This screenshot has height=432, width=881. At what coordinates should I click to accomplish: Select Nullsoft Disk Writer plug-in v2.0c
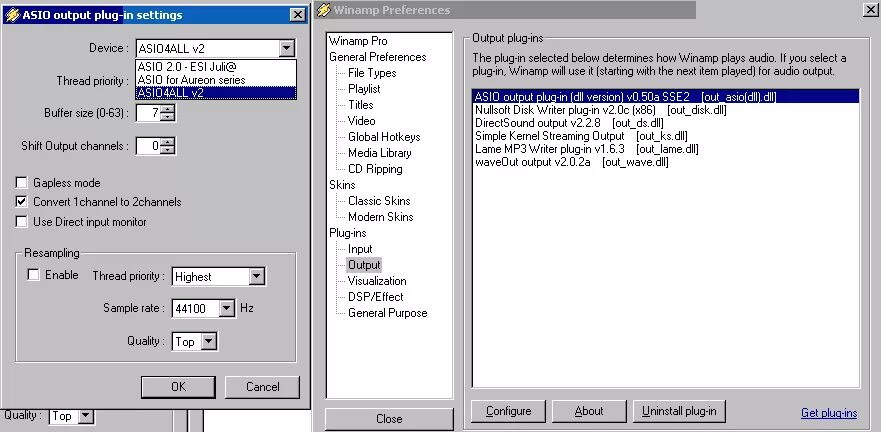[666, 110]
